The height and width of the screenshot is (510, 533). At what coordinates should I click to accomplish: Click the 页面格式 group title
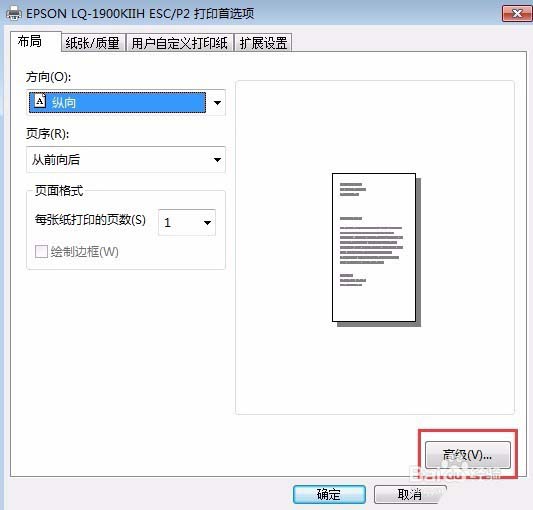coord(59,191)
